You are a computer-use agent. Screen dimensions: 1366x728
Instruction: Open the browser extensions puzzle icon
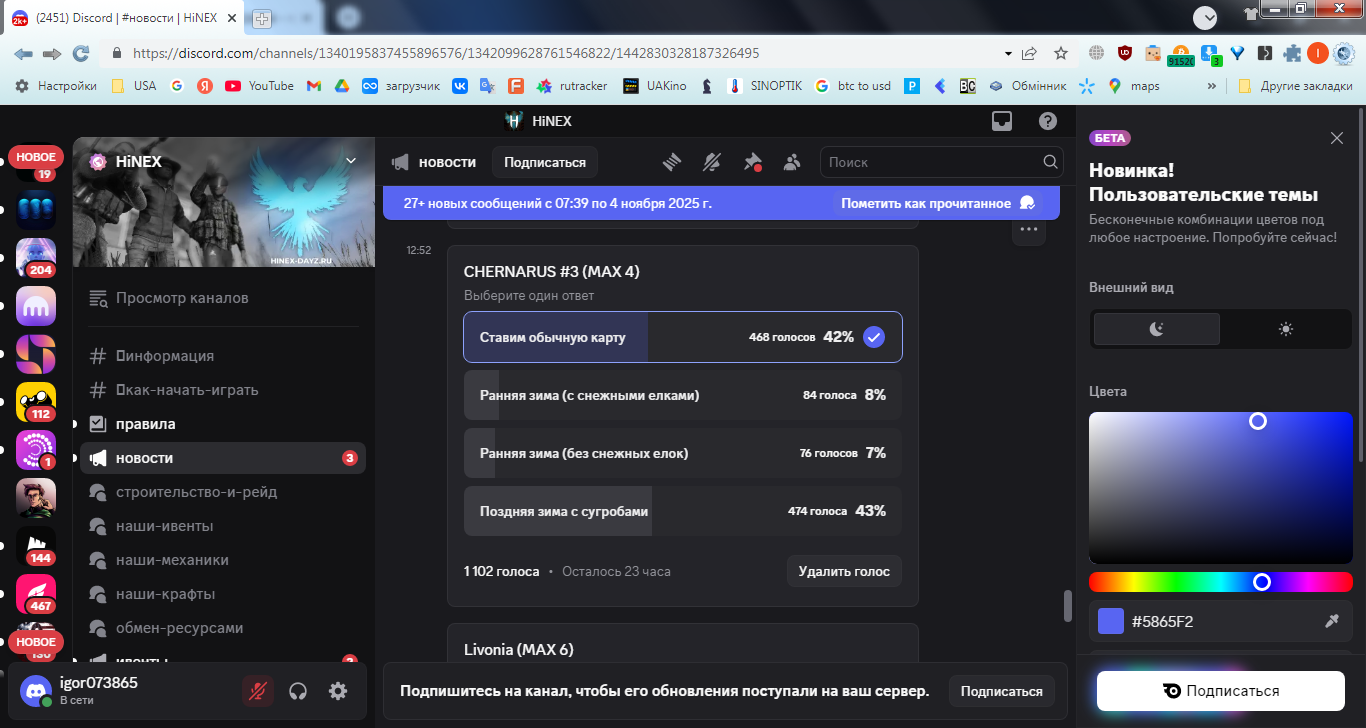point(1293,53)
